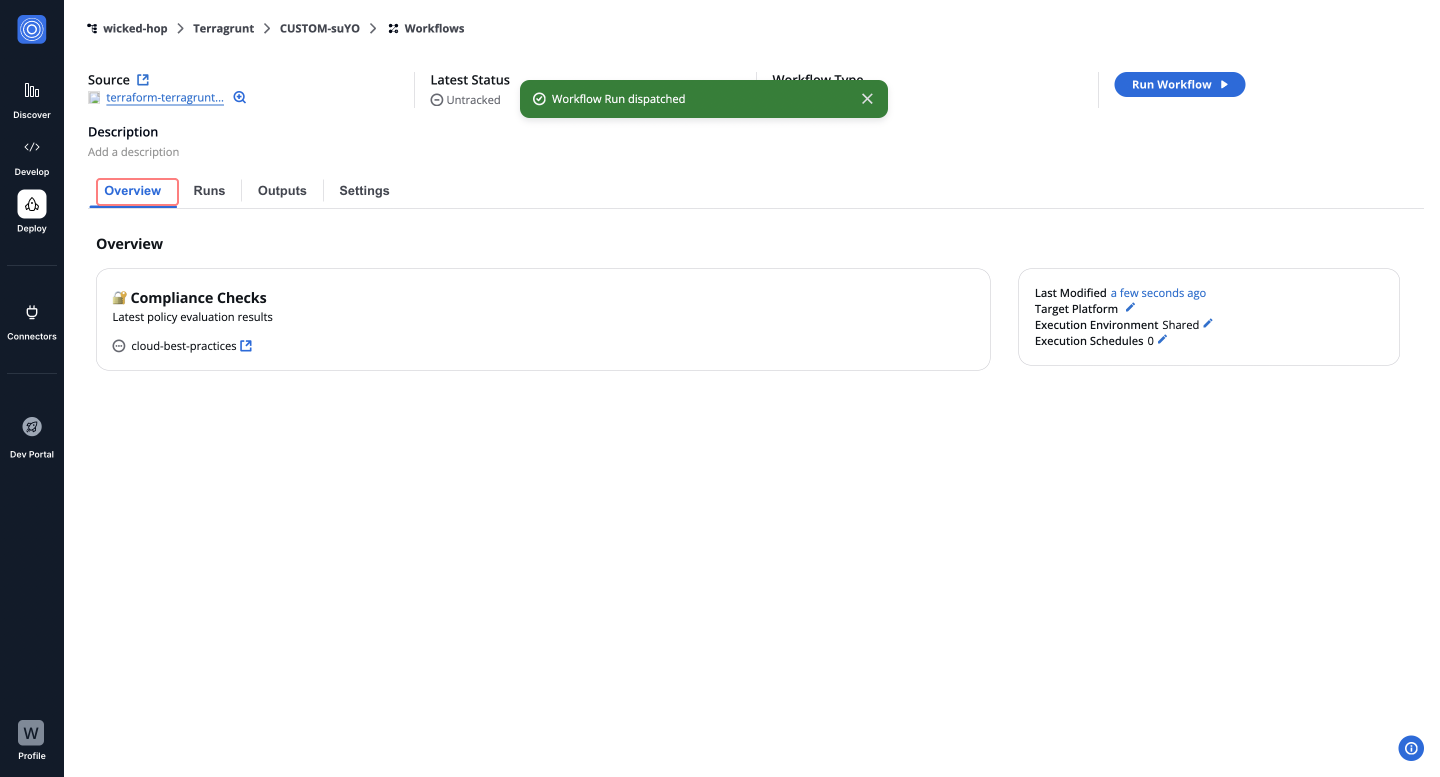
Task: Click Add a description field
Action: [x=134, y=152]
